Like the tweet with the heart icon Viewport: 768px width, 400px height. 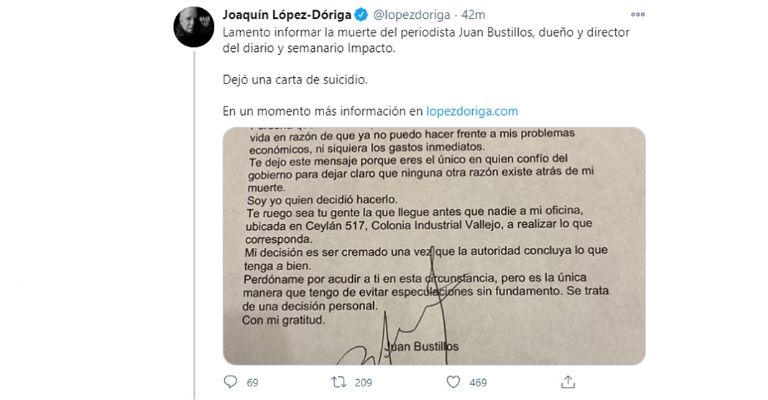click(454, 382)
